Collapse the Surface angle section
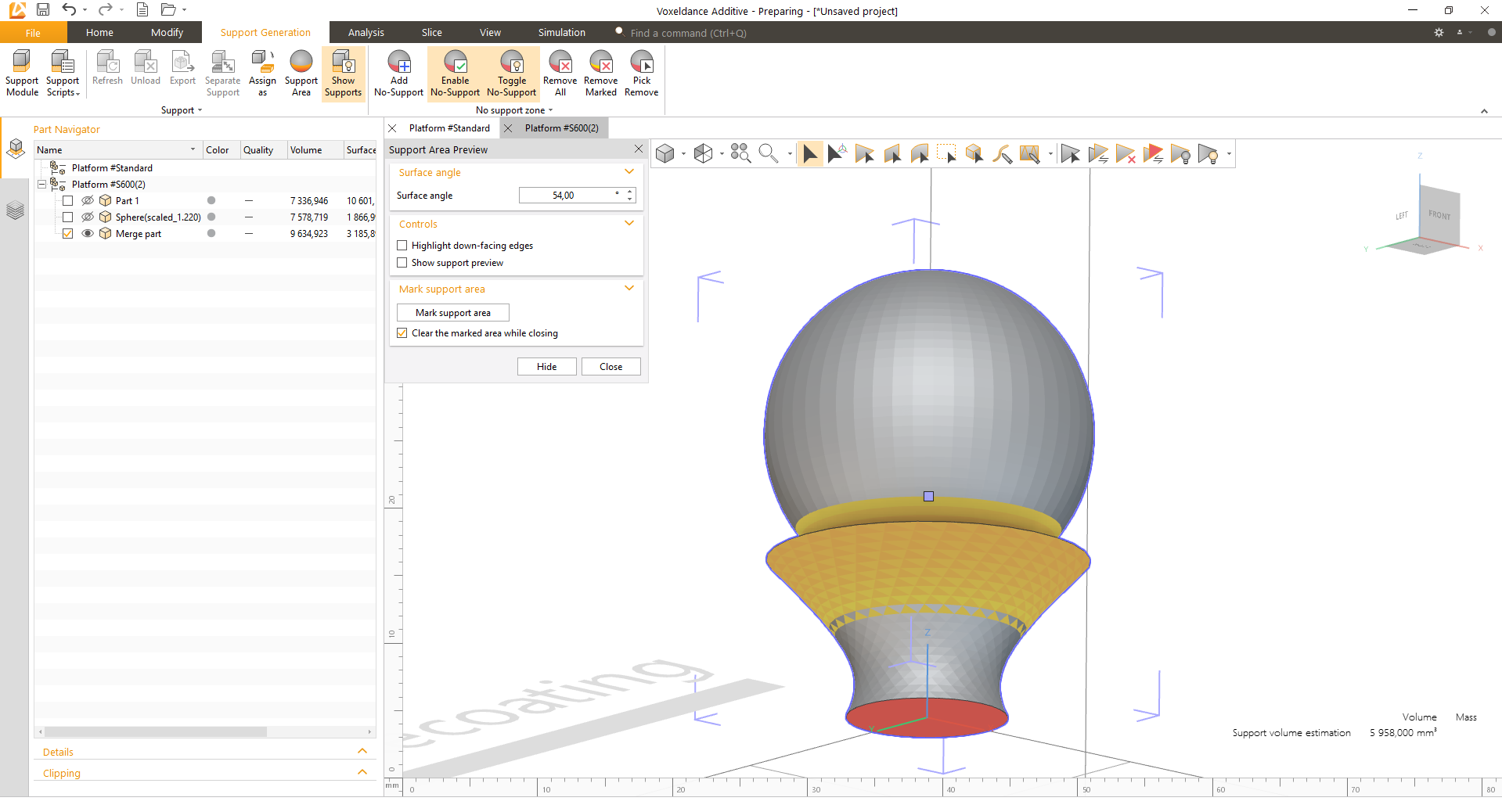Screen dimensions: 1502x812 (629, 172)
